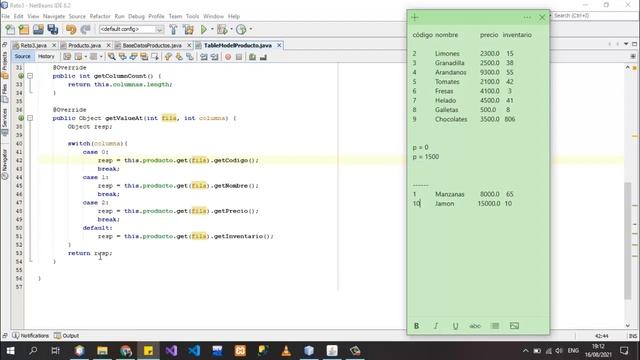640x360 pixels.
Task: Open the Navigate menu
Action: (54, 16)
